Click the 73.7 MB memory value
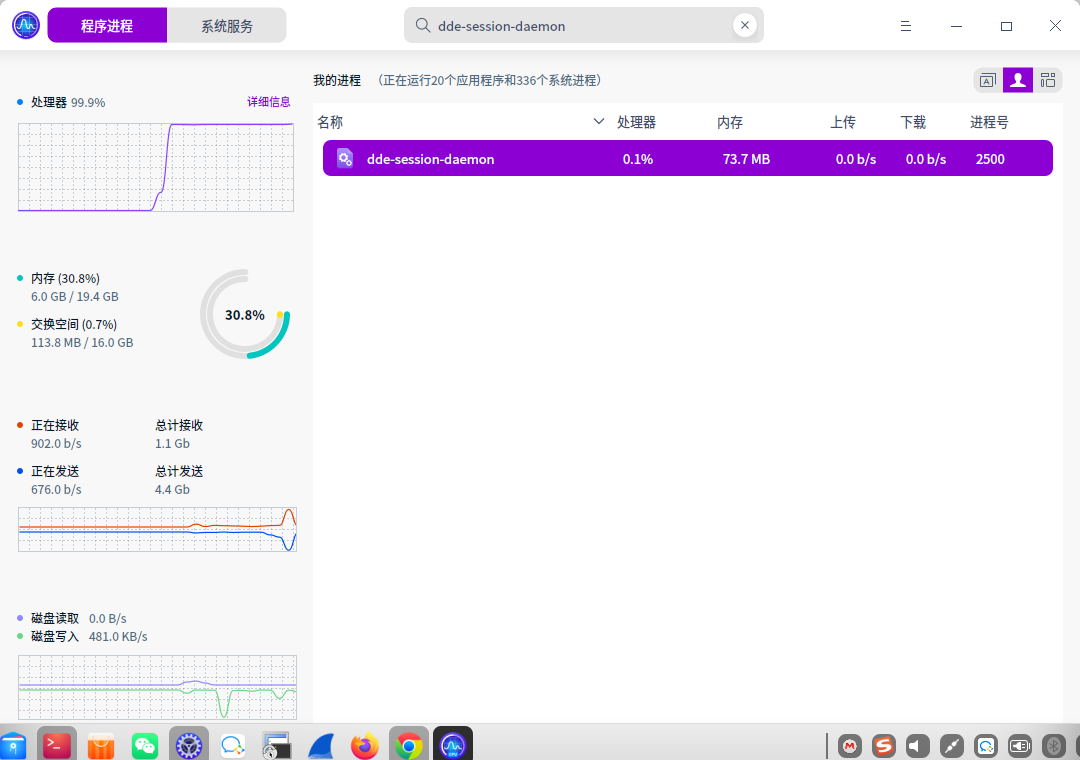This screenshot has width=1080, height=760. pos(746,159)
